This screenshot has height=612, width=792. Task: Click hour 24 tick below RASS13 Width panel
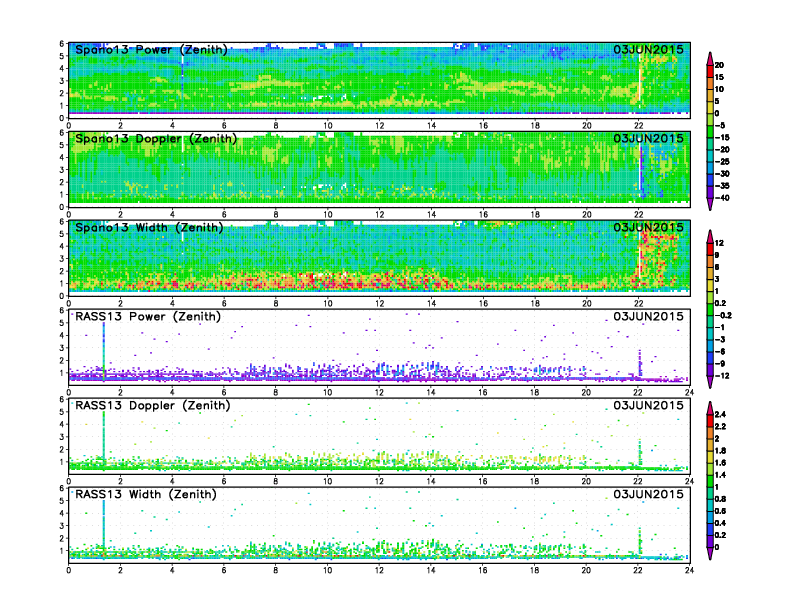[689, 570]
